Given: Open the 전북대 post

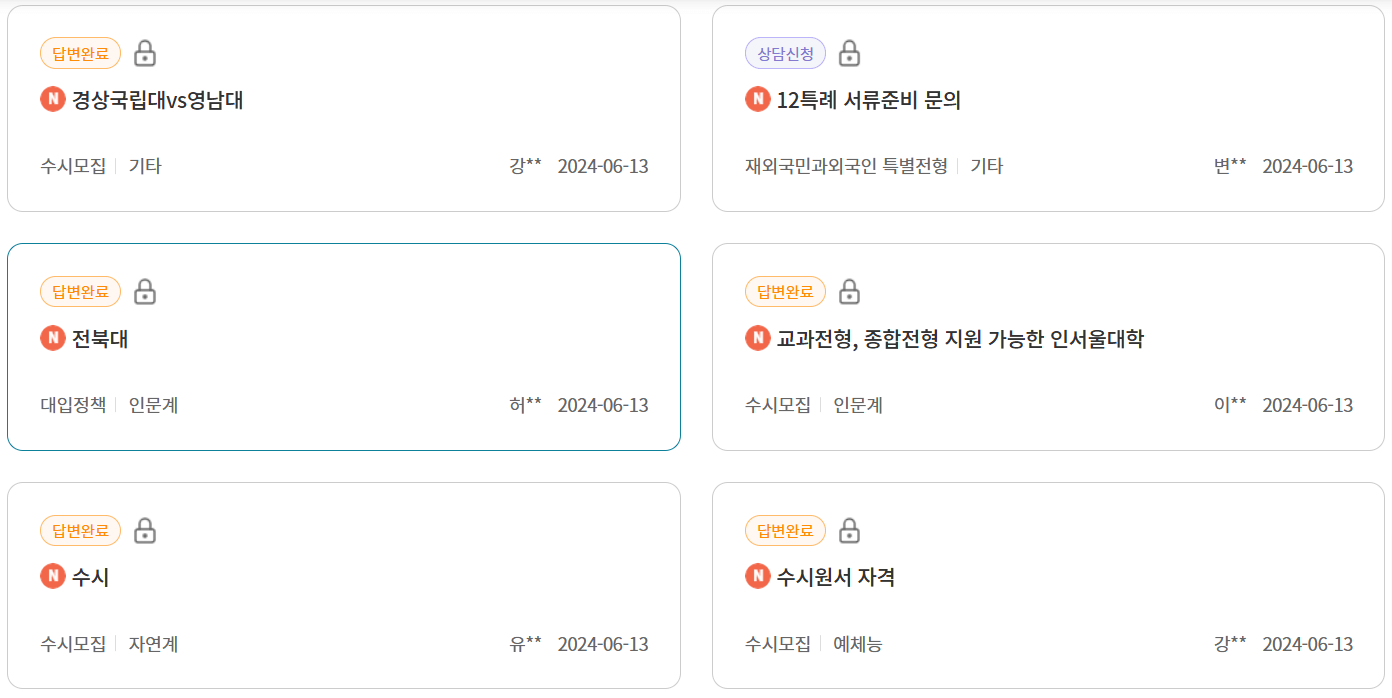Looking at the screenshot, I should (x=102, y=338).
